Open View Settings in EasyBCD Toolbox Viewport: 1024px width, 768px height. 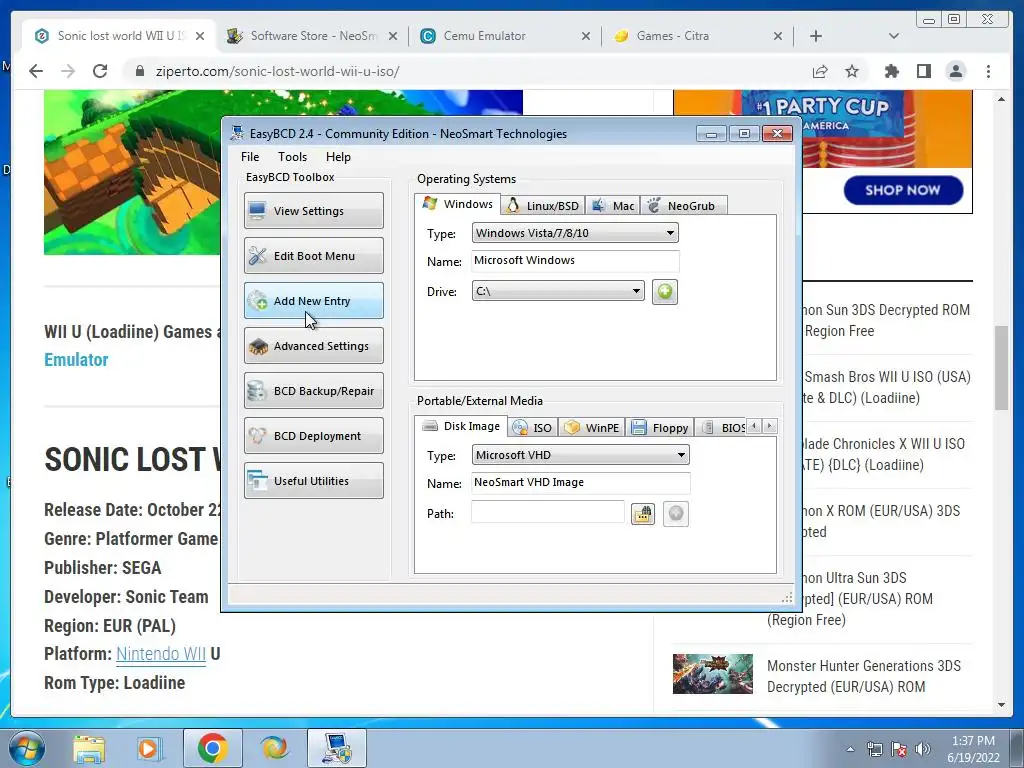pos(313,210)
